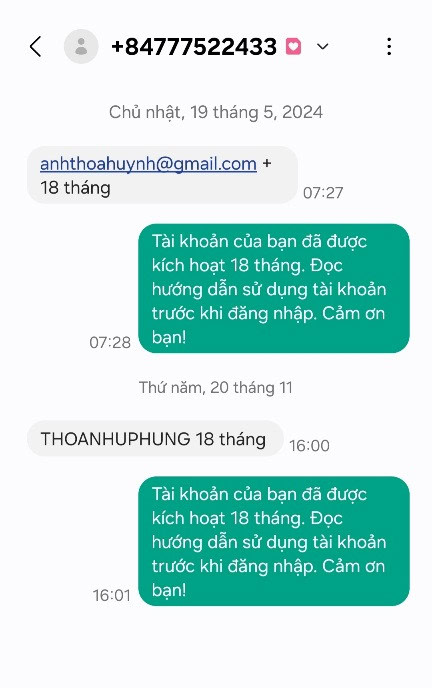Open the contact avatar profile picture
The width and height of the screenshot is (432, 688).
click(81, 46)
